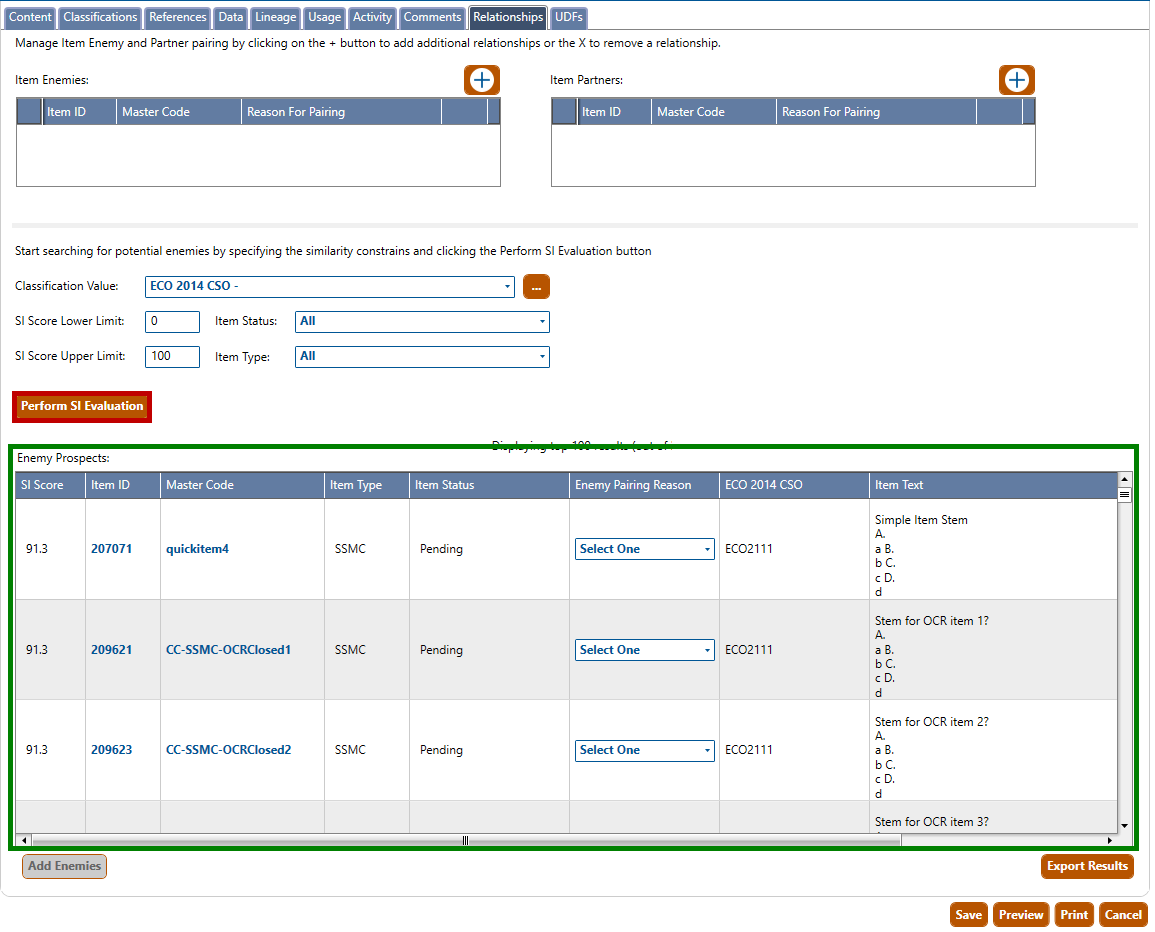Open the Item Type dropdown

click(x=421, y=356)
